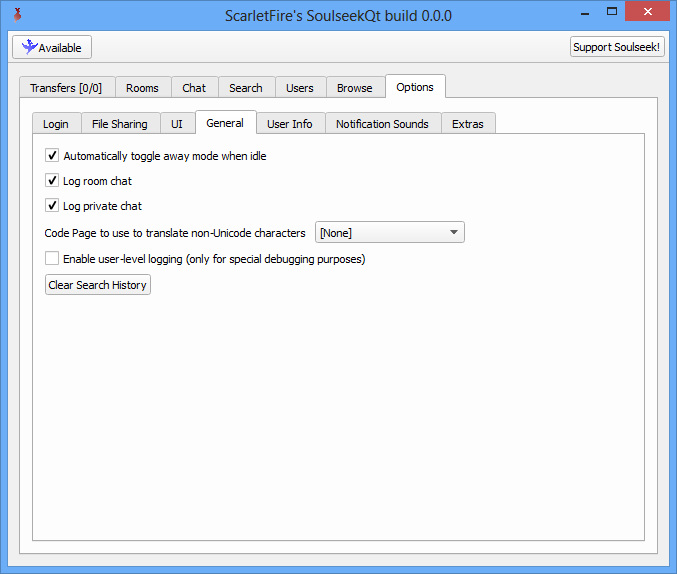677x574 pixels.
Task: Open the Rooms tab
Action: [x=142, y=88]
